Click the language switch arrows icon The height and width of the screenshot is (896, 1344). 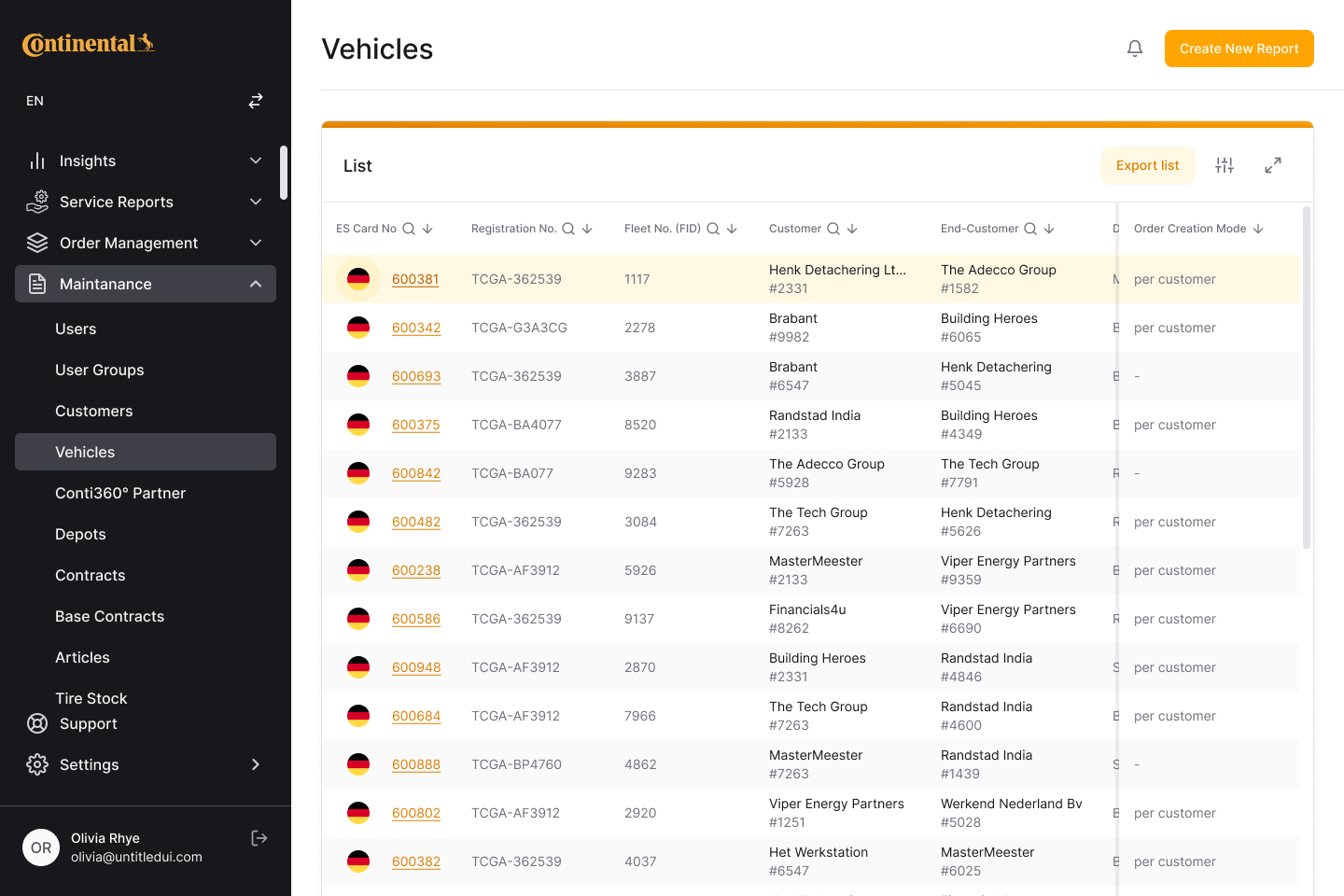256,101
